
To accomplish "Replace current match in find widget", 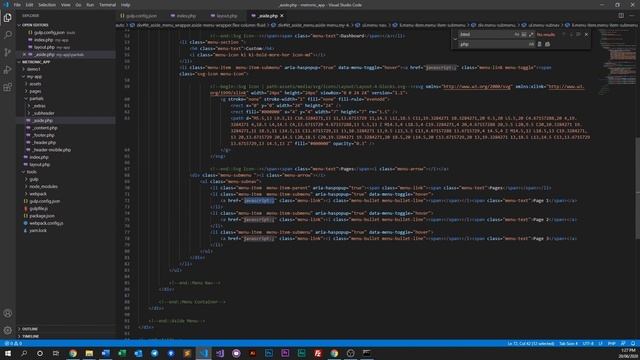I will pyautogui.click(x=539, y=44).
